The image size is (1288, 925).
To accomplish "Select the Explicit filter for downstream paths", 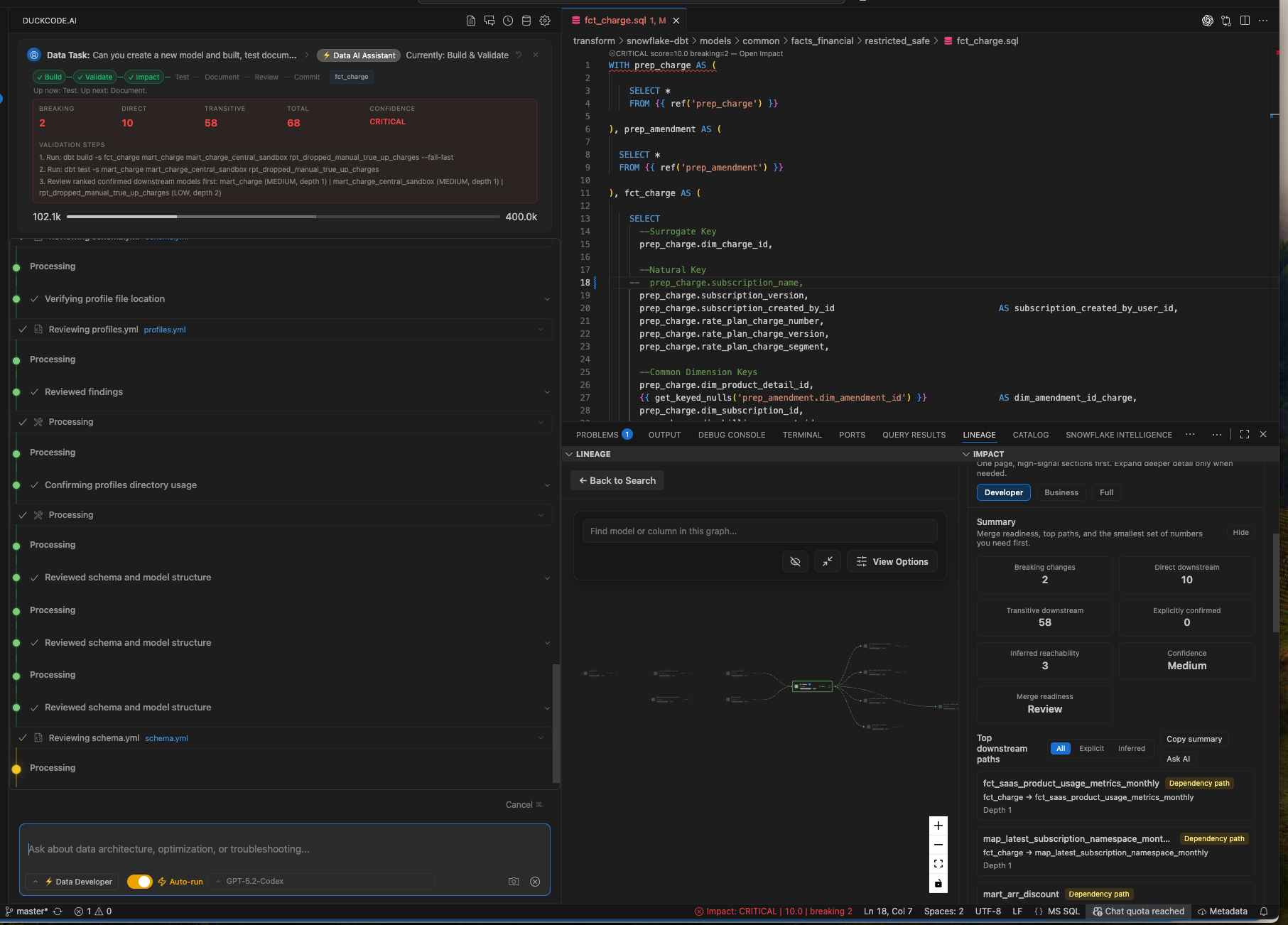I will pyautogui.click(x=1091, y=748).
